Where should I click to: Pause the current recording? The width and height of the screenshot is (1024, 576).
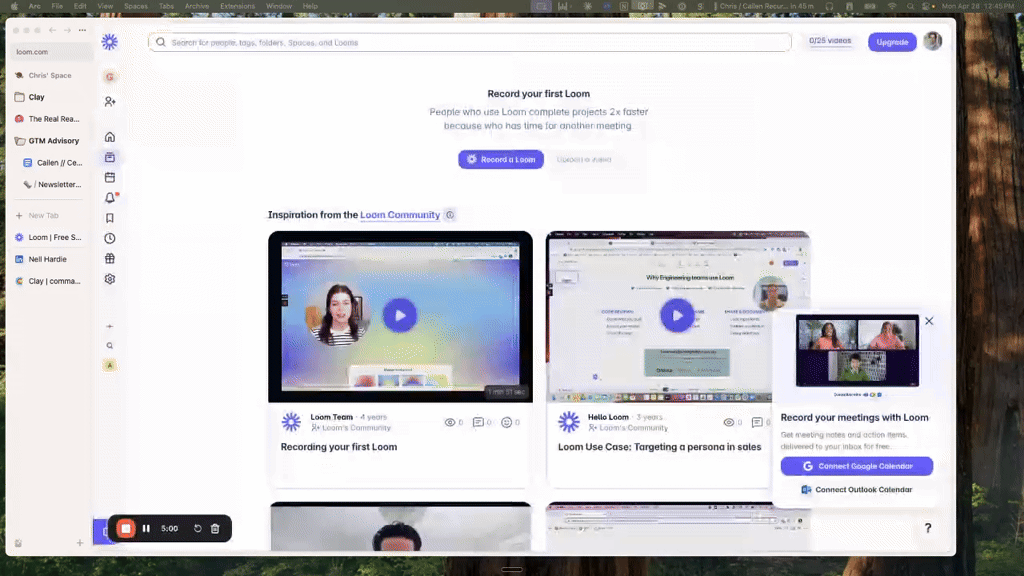tap(146, 528)
